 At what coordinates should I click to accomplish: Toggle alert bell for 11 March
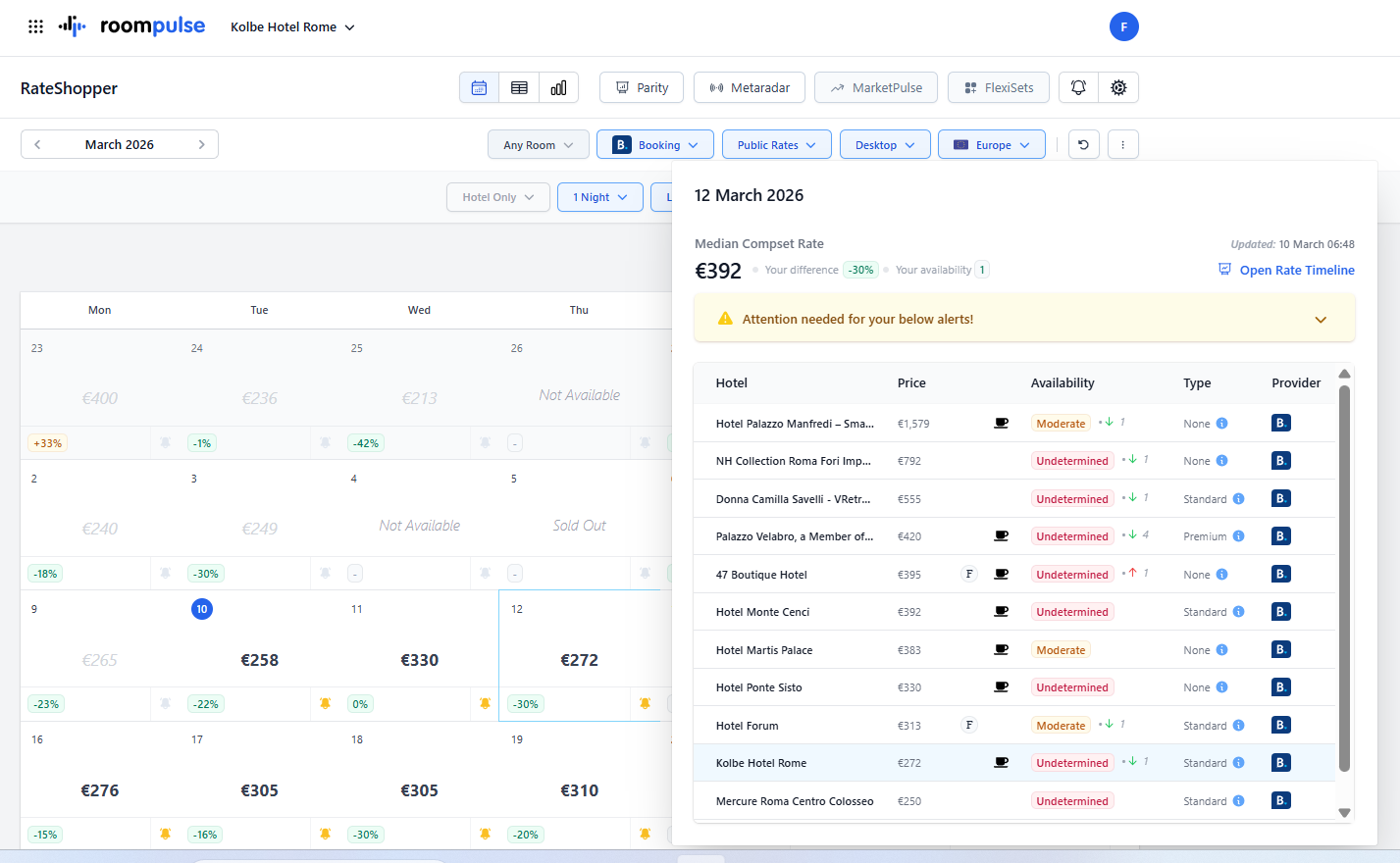(485, 703)
